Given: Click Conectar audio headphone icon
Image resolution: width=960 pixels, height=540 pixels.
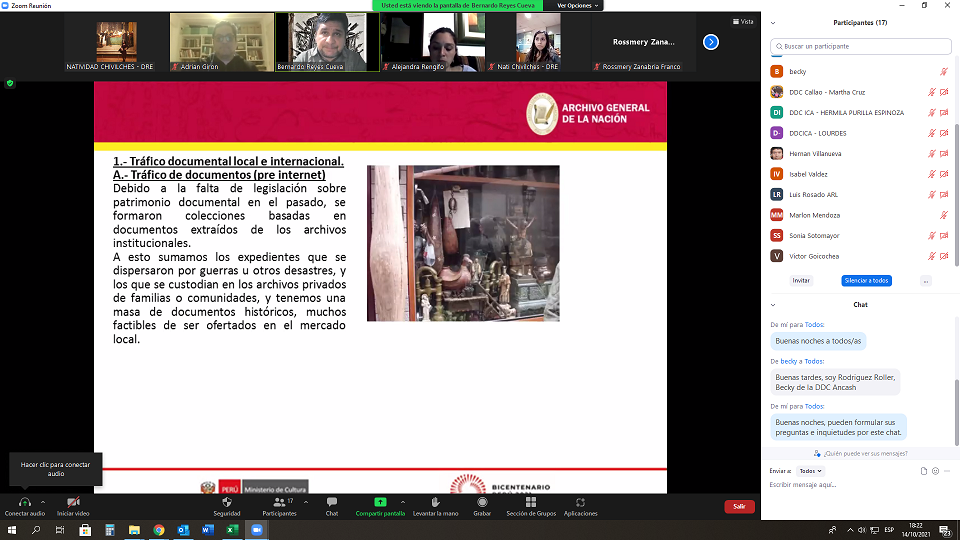Looking at the screenshot, I should [24, 502].
